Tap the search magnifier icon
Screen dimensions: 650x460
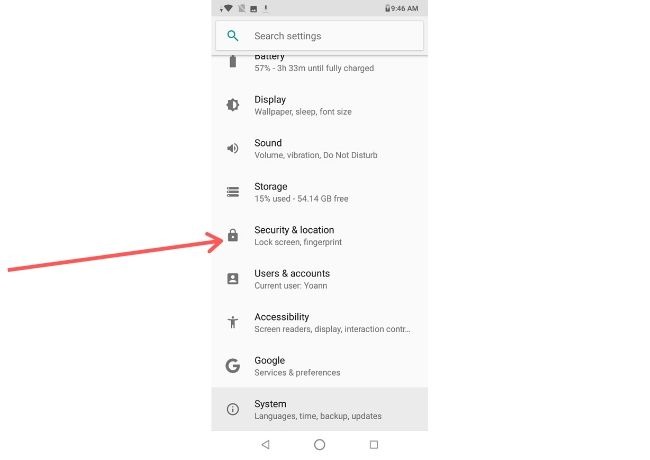(x=233, y=36)
